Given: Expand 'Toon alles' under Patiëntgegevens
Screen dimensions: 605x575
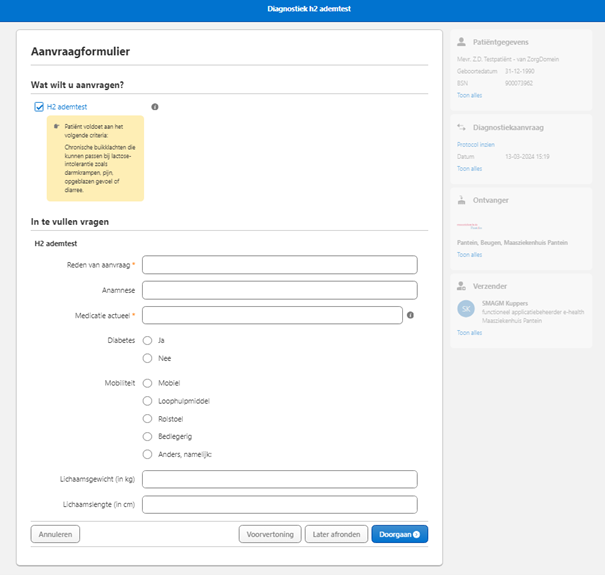Looking at the screenshot, I should 469,95.
